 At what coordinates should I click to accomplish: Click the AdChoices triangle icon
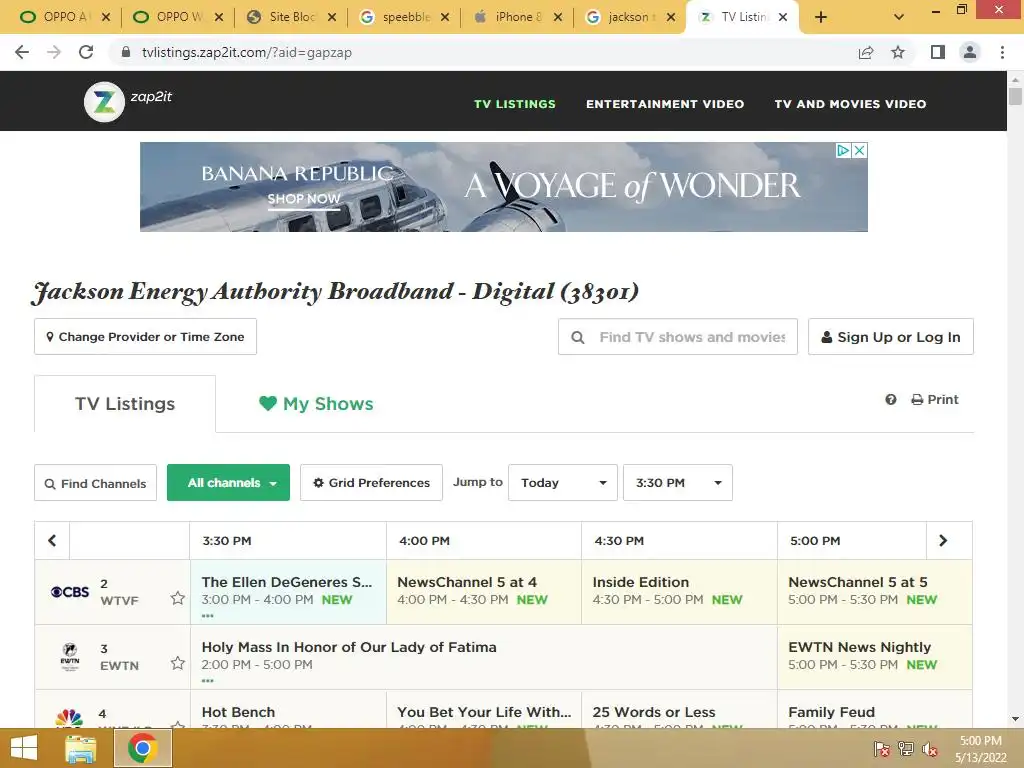[844, 150]
